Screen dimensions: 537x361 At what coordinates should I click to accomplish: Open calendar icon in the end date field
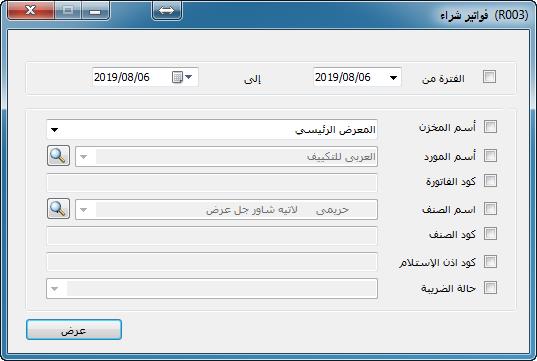(x=177, y=77)
